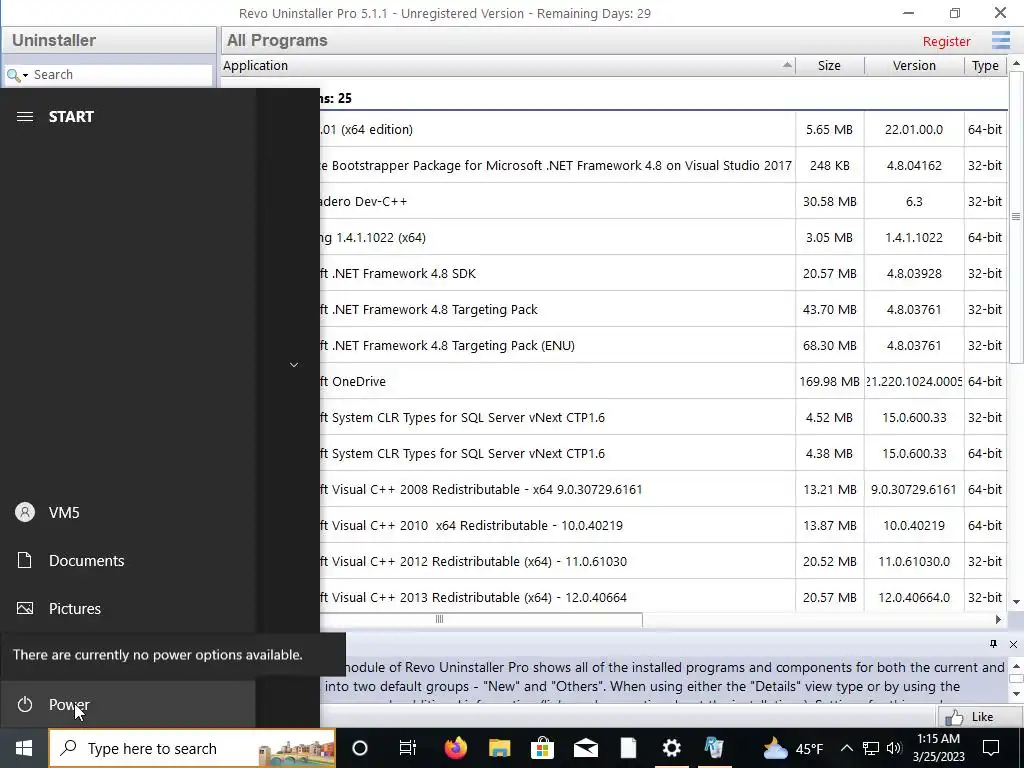Open Settings gear in the taskbar
The width and height of the screenshot is (1024, 768).
click(671, 748)
